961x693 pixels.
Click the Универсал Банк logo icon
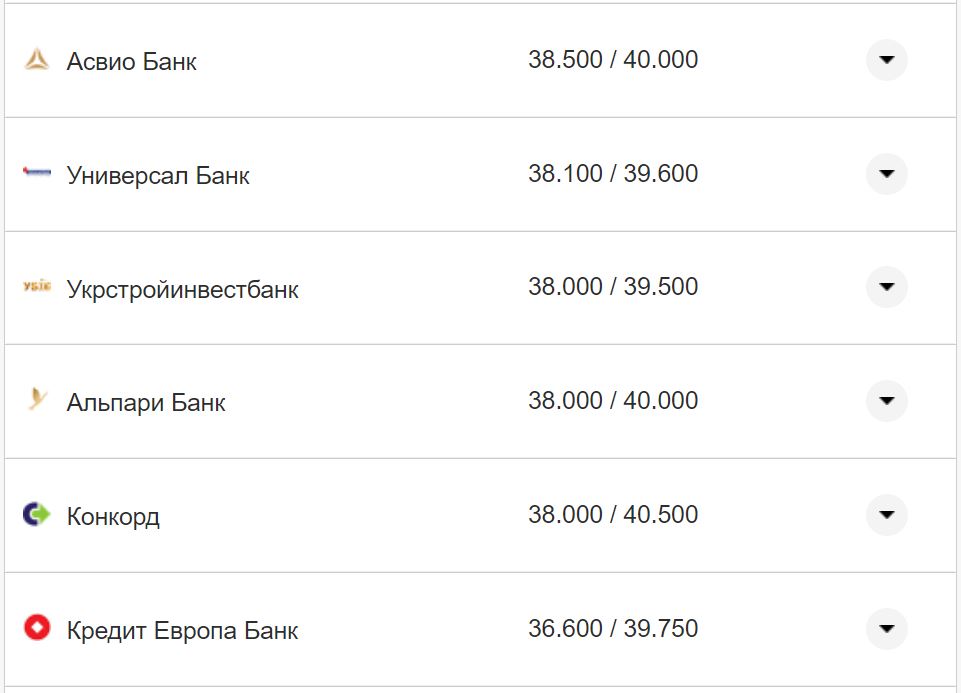(37, 174)
